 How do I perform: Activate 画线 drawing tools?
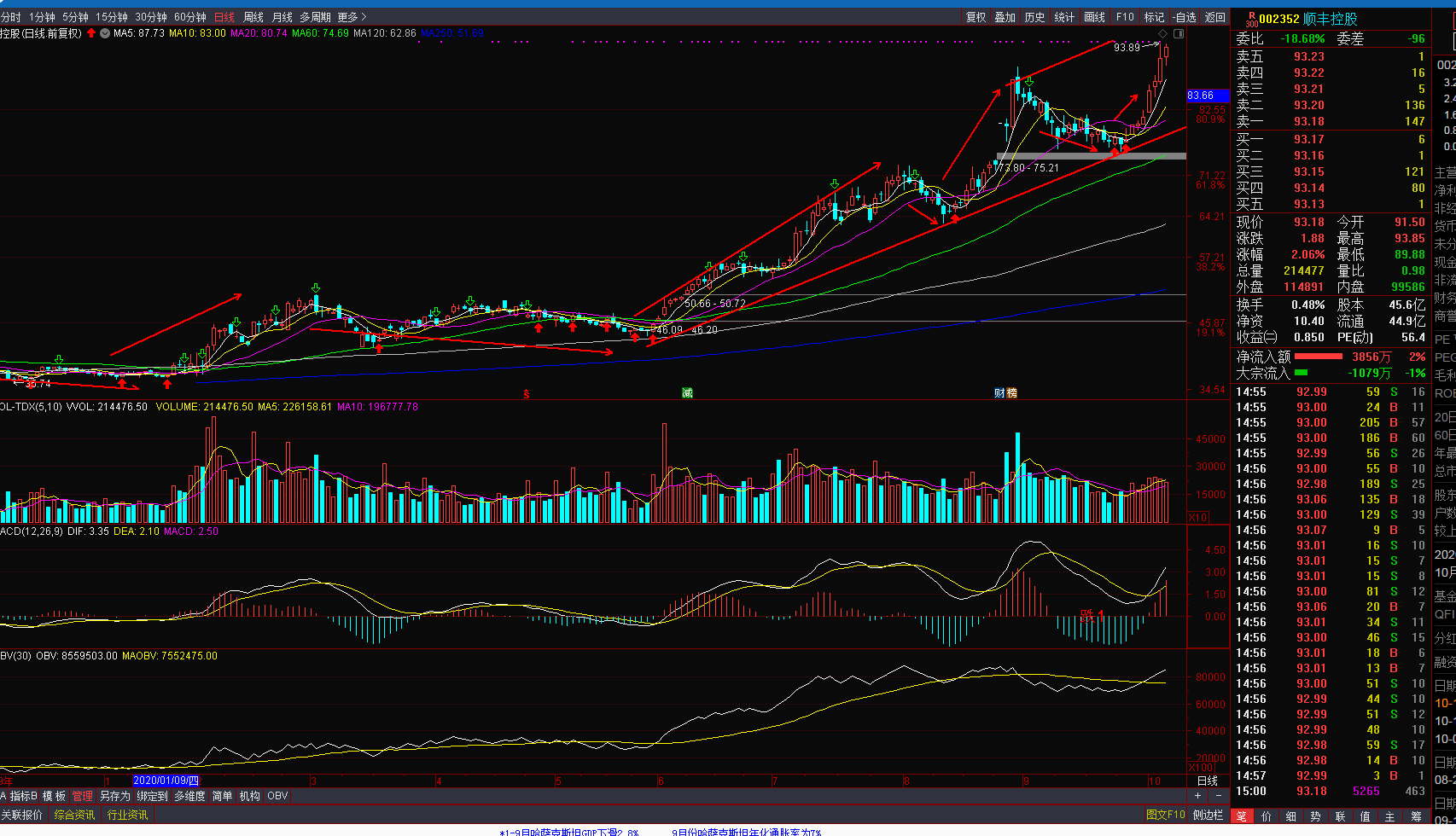1094,17
